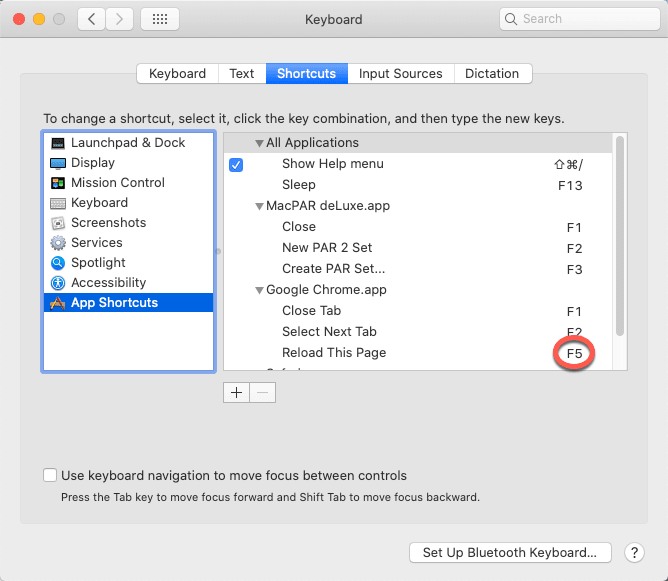668x581 pixels.
Task: Select the Screenshots category icon
Action: point(57,223)
